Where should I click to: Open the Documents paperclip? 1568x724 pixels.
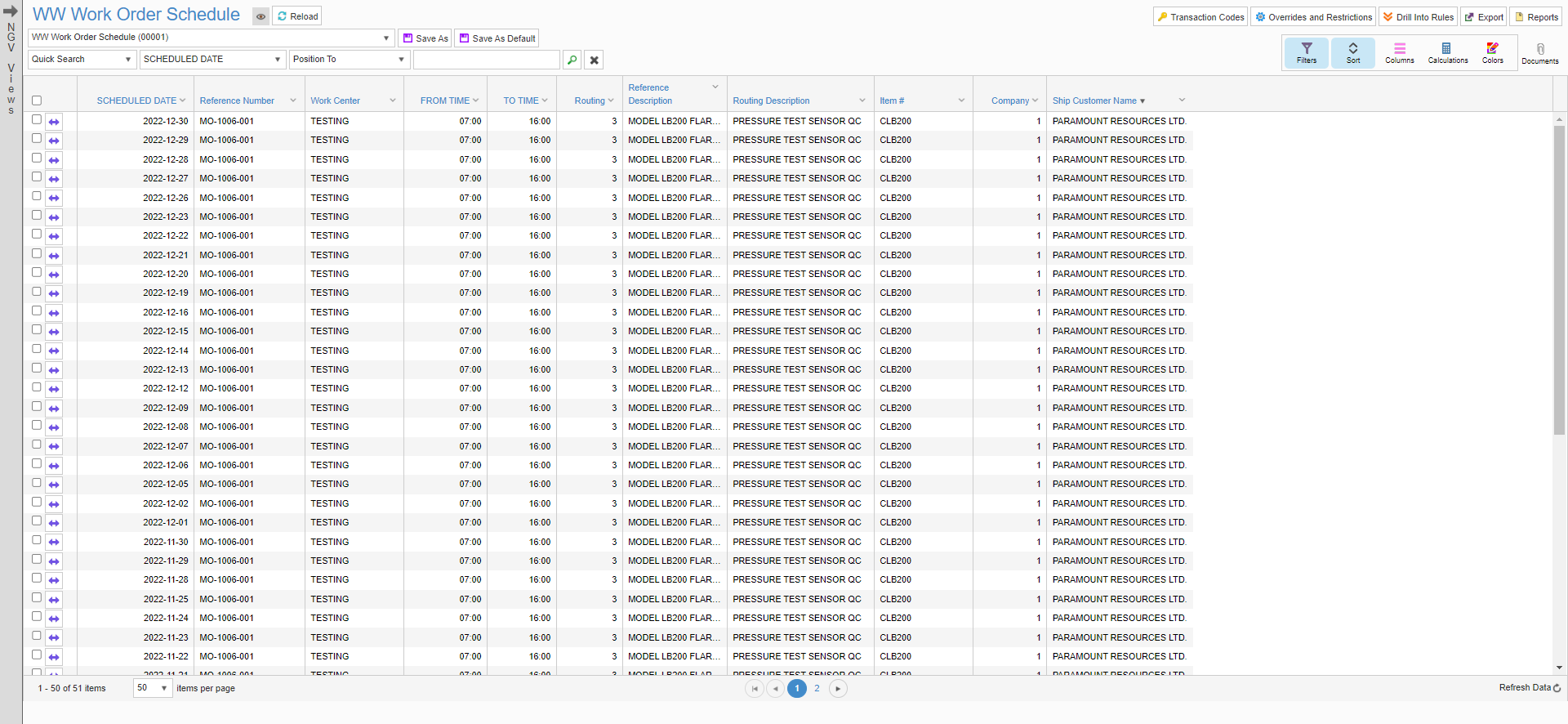[x=1539, y=53]
